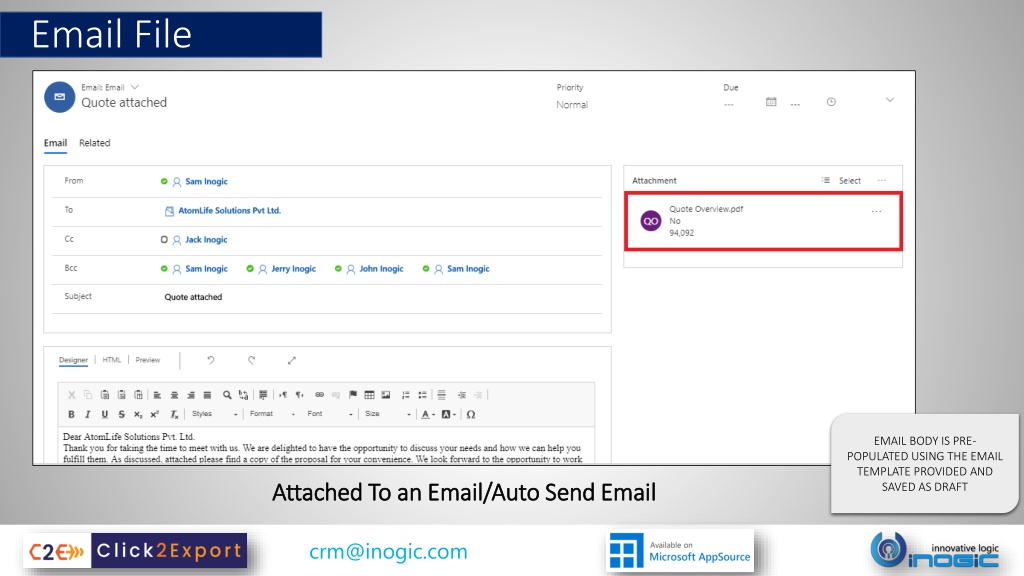
Task: Insert an image into the email body
Action: pos(386,394)
